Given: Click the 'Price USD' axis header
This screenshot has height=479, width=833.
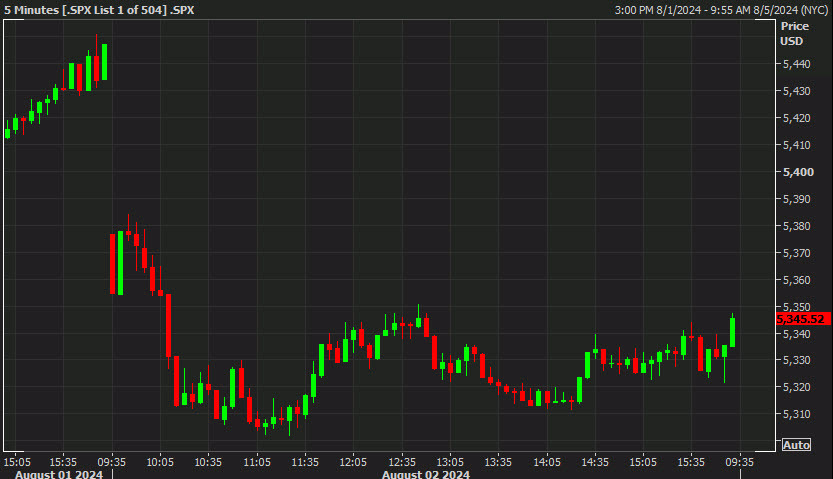Looking at the screenshot, I should [794, 33].
